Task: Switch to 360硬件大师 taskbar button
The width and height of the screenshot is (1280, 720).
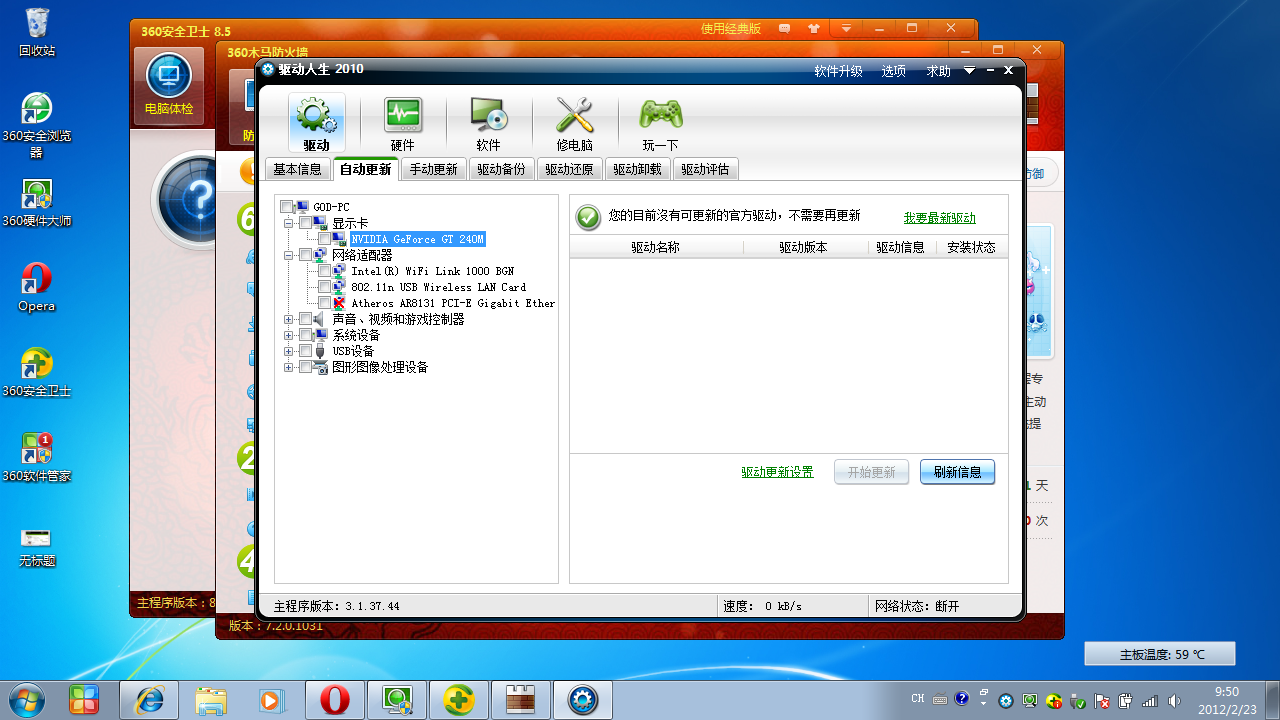Action: pyautogui.click(x=397, y=700)
